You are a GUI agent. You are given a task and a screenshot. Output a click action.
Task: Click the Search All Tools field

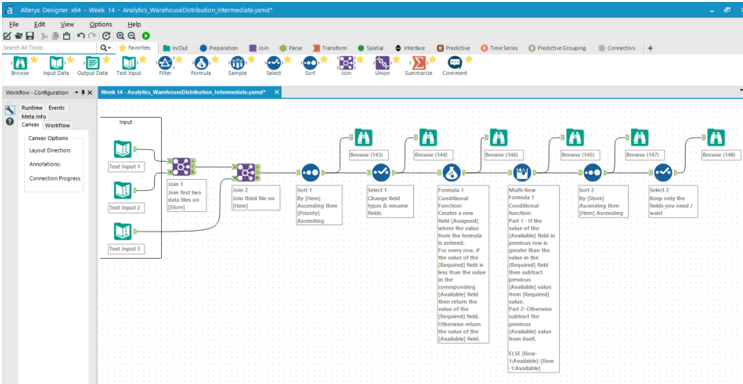click(49, 48)
